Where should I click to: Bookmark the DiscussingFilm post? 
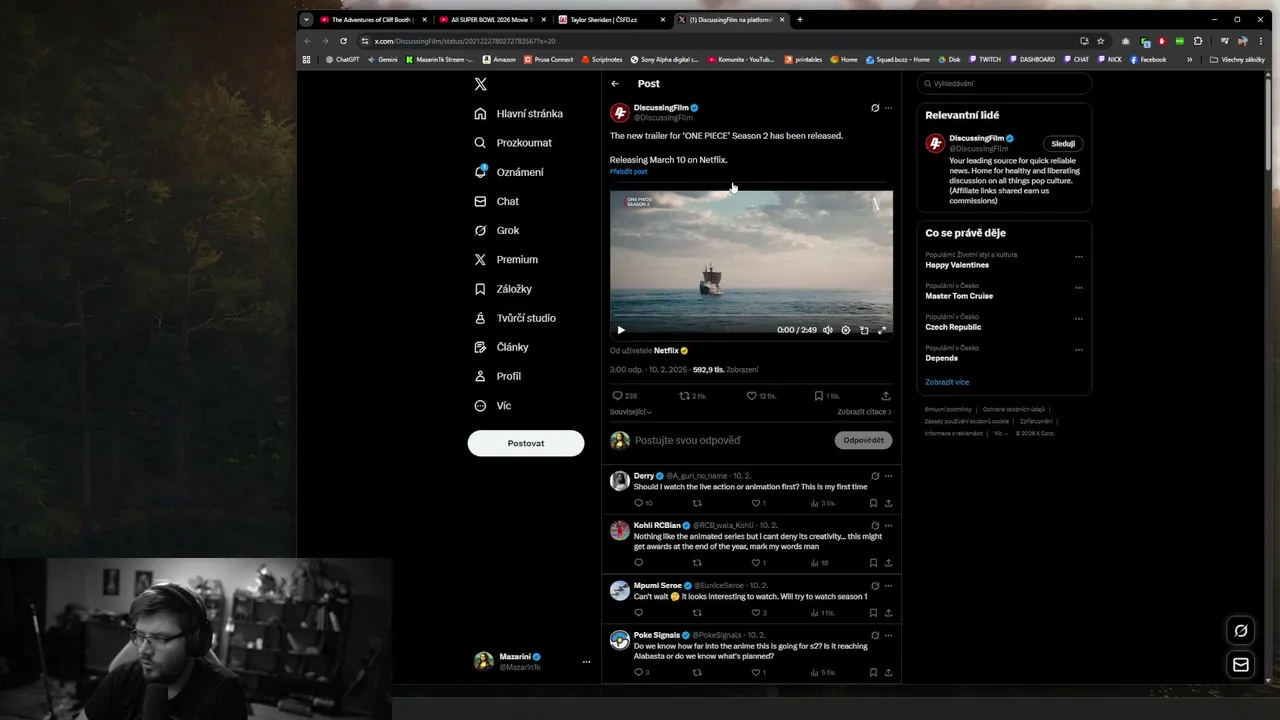(826, 396)
